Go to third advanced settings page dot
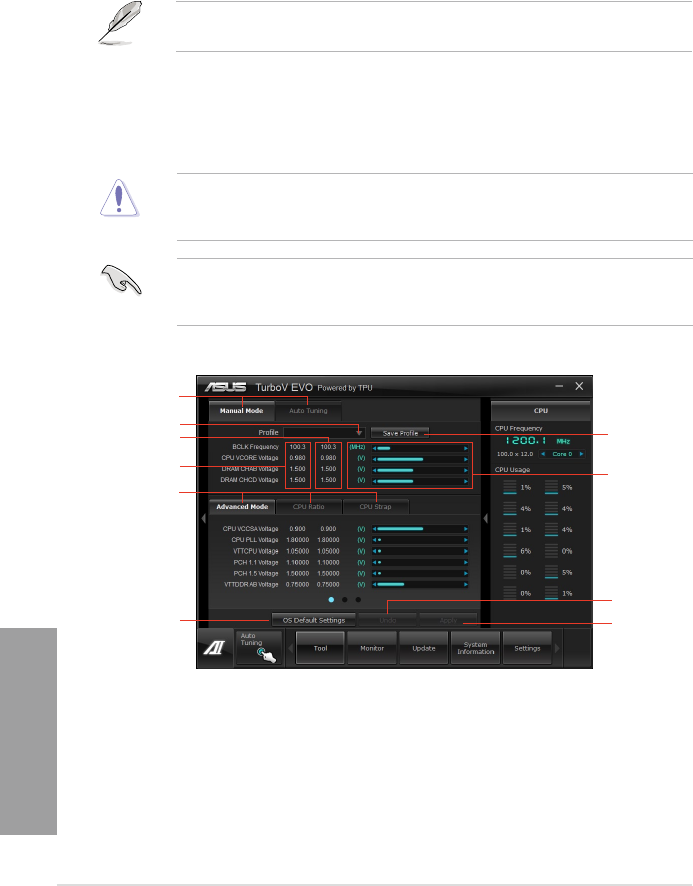Viewport: 693px width, 886px height. (358, 600)
